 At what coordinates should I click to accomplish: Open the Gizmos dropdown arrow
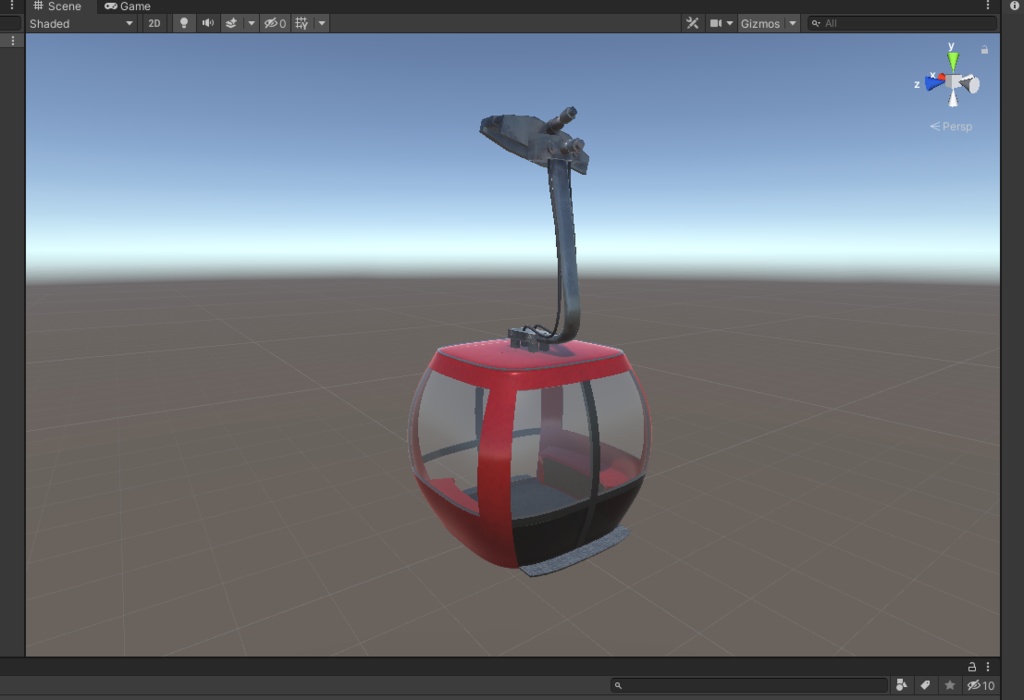click(792, 22)
